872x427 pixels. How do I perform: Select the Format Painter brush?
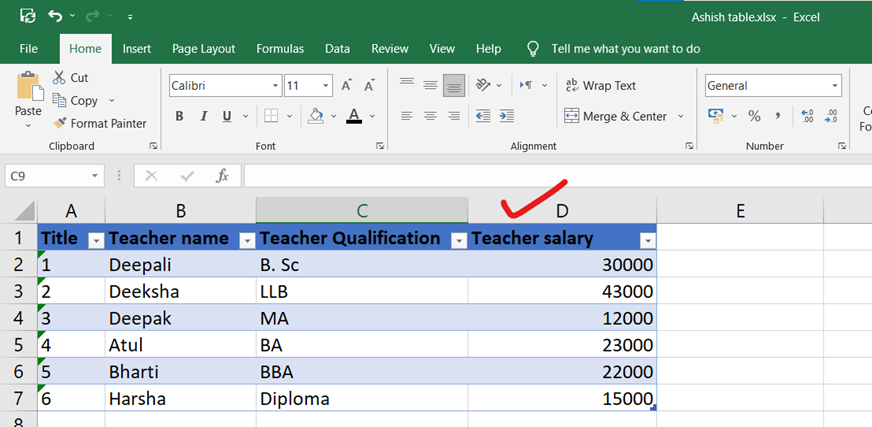(x=100, y=123)
